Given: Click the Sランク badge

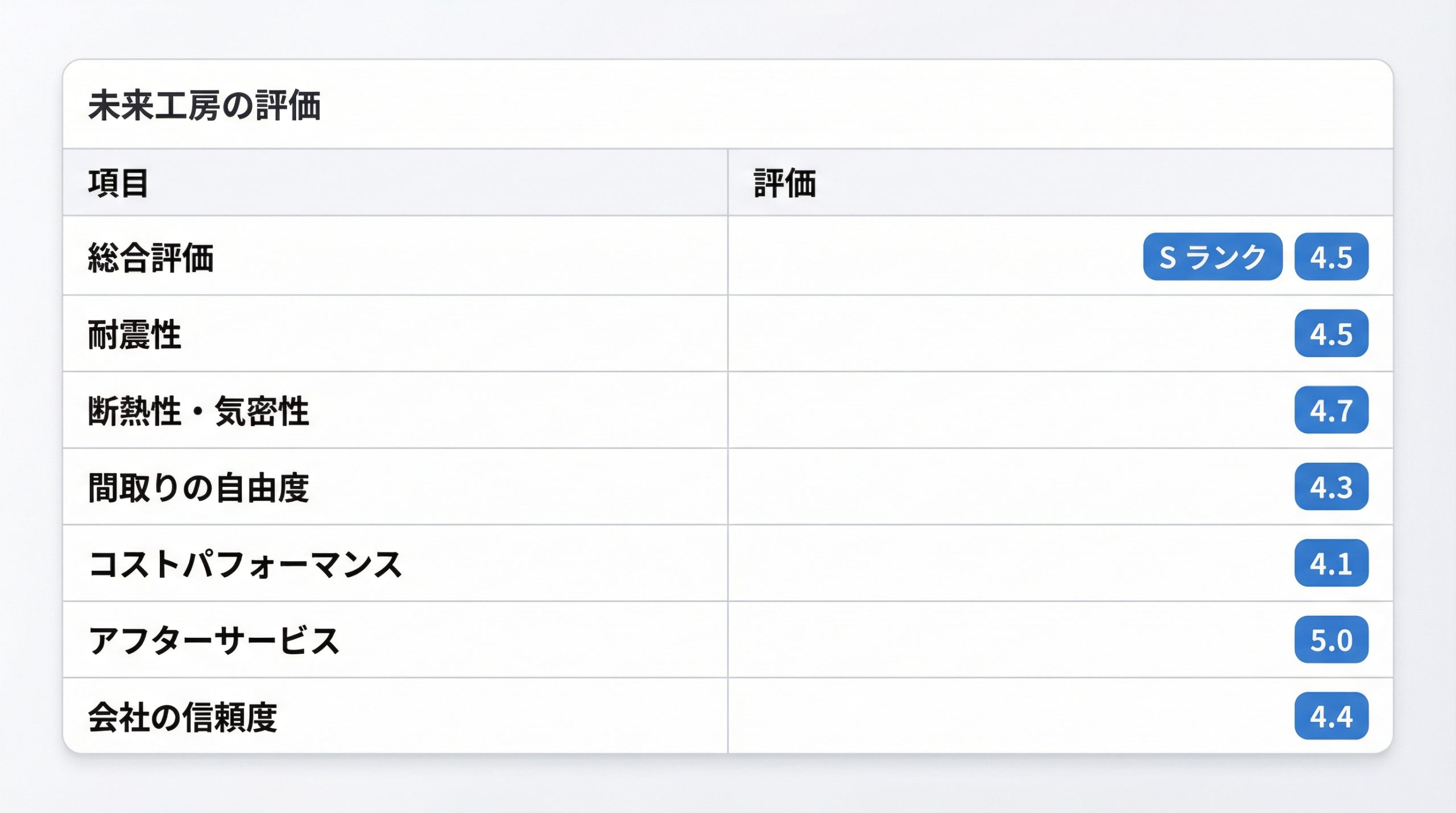Looking at the screenshot, I should (x=1213, y=257).
